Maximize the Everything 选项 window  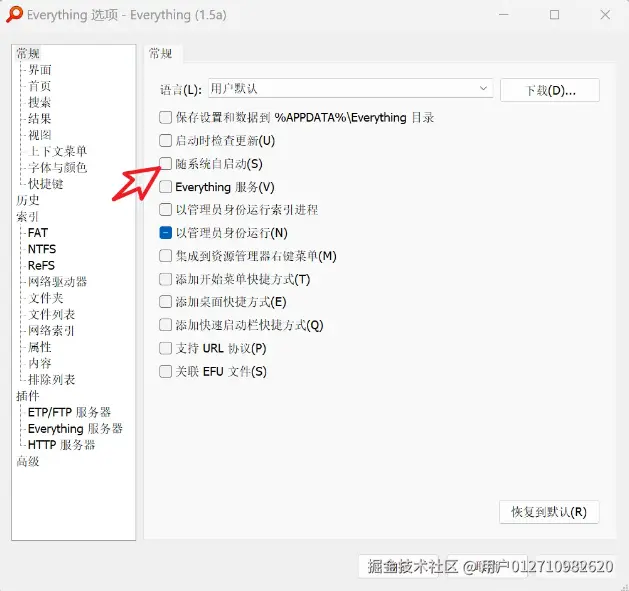554,15
